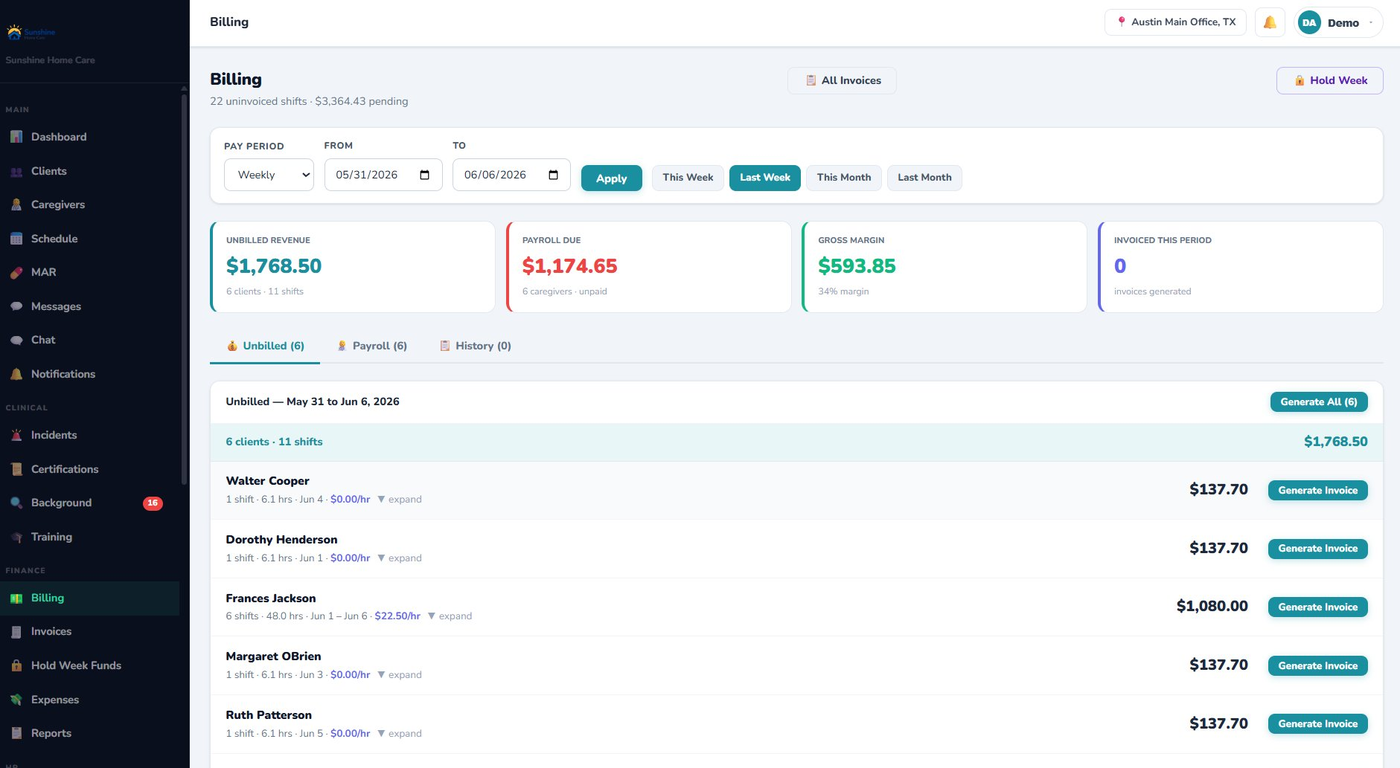Click the Apply button
The image size is (1400, 768).
tap(611, 178)
